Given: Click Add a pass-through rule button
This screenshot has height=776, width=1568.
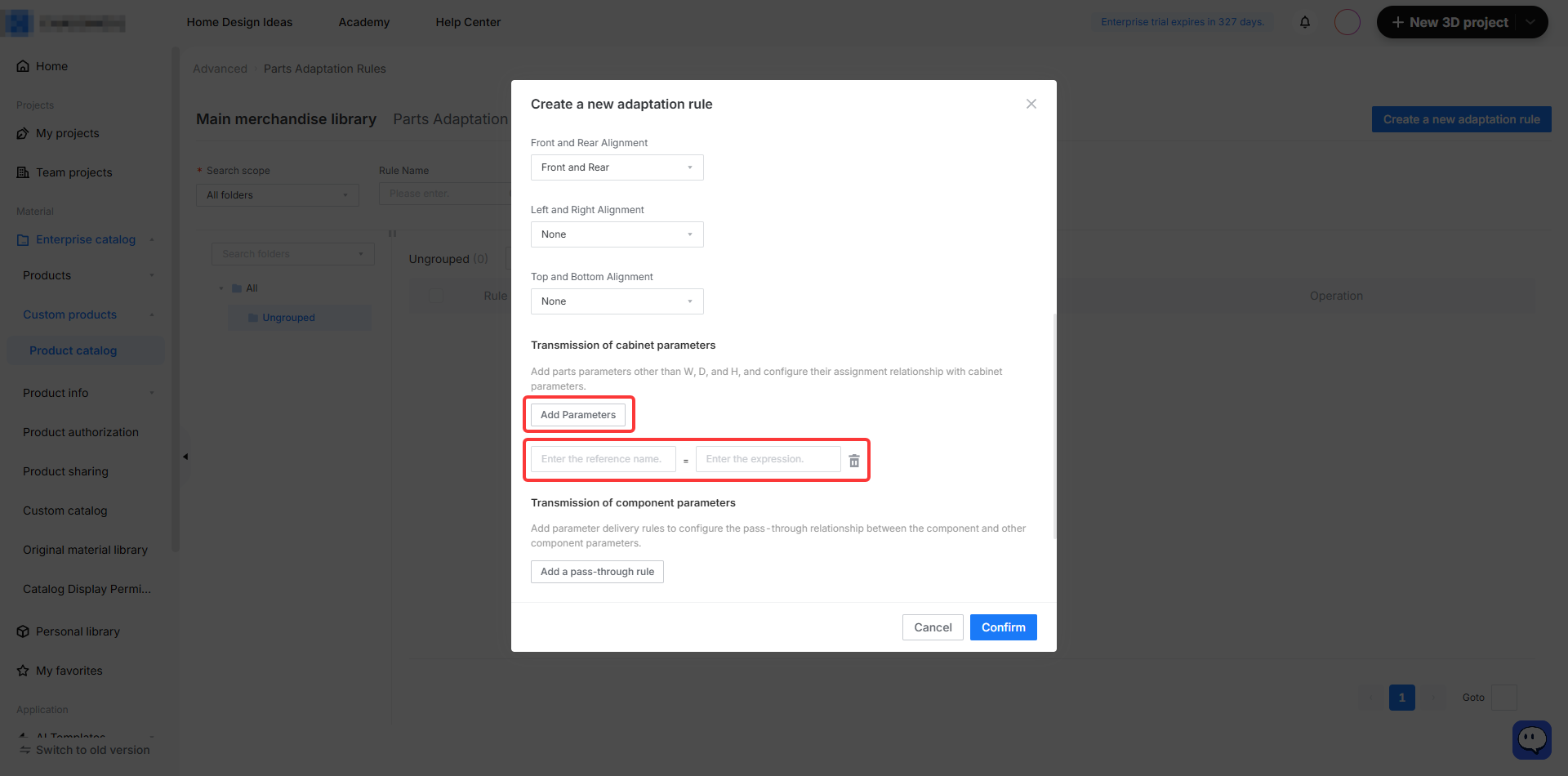Looking at the screenshot, I should (x=597, y=572).
